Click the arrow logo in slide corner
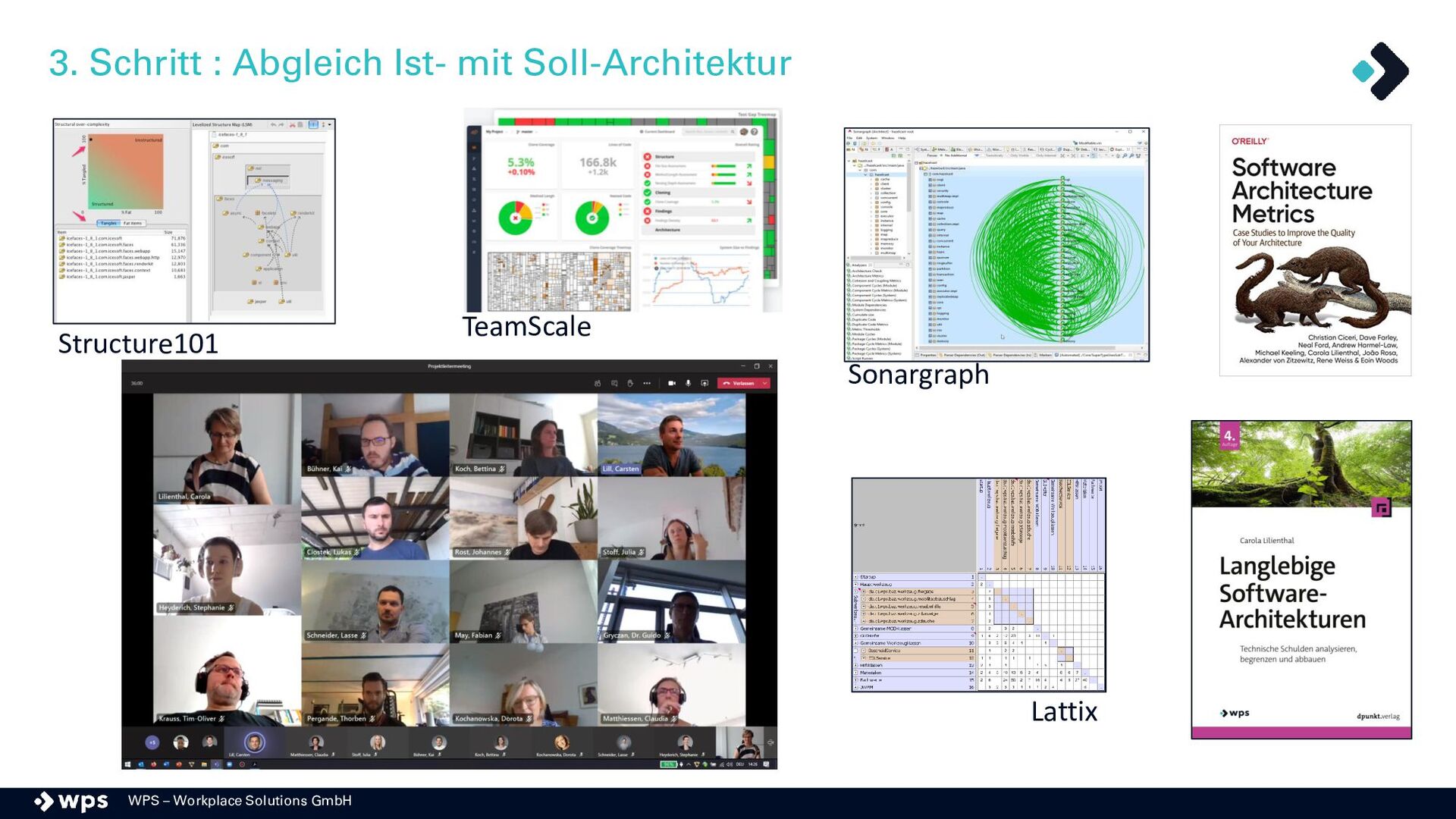Screen dimensions: 1456x819 pyautogui.click(x=1381, y=71)
